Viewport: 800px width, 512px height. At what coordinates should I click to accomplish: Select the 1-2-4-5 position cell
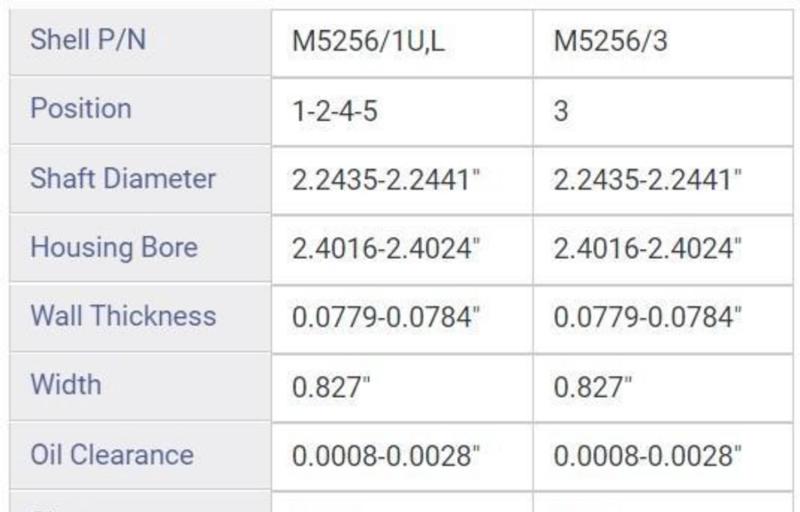tap(335, 110)
